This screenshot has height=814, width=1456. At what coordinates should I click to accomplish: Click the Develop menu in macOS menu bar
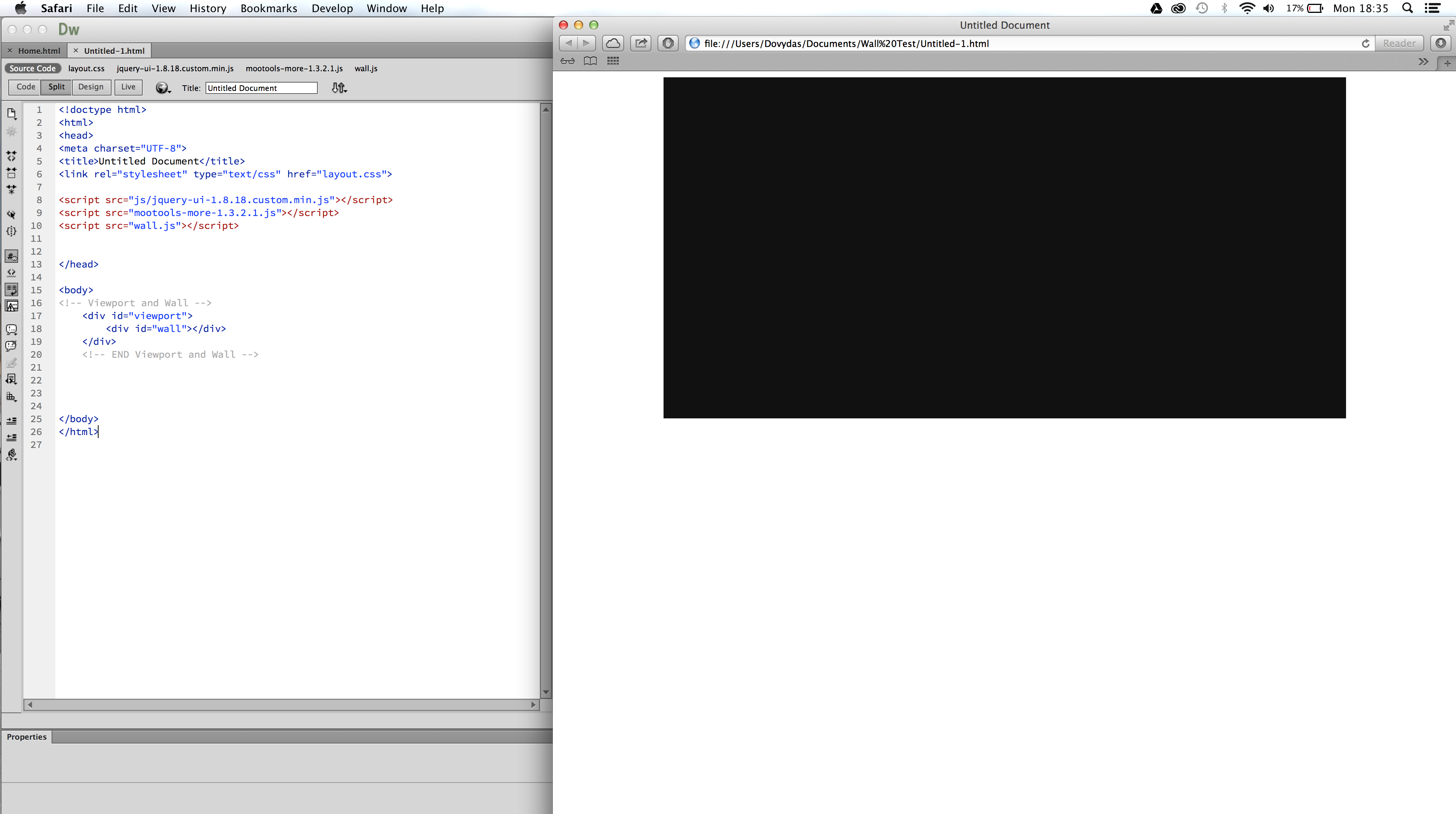[x=332, y=8]
